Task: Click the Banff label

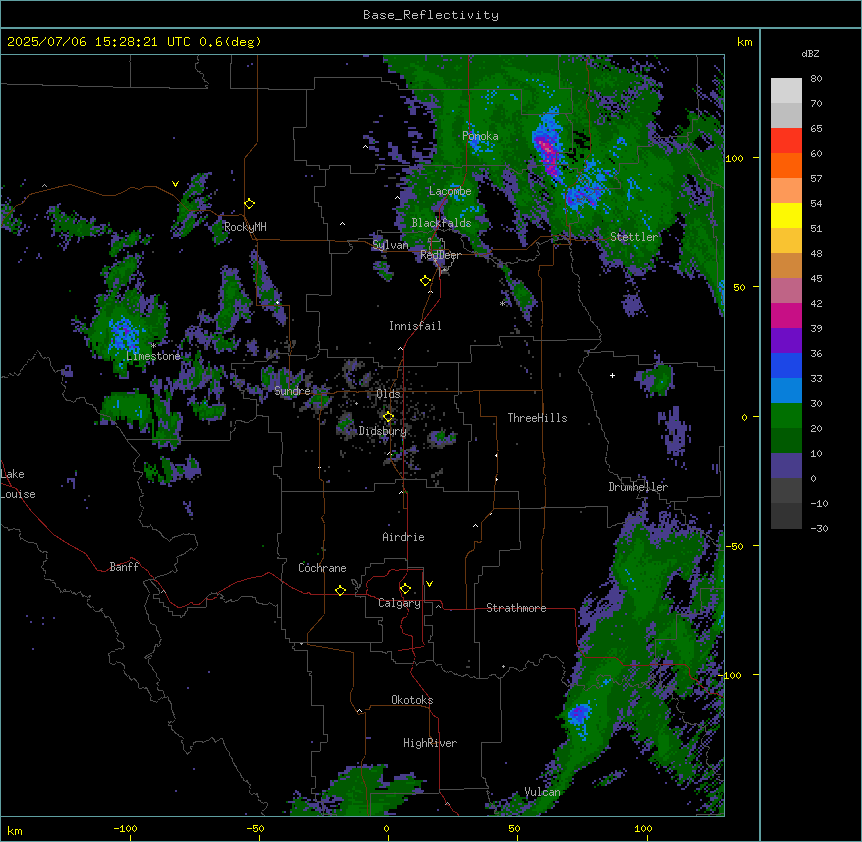Action: coord(124,567)
